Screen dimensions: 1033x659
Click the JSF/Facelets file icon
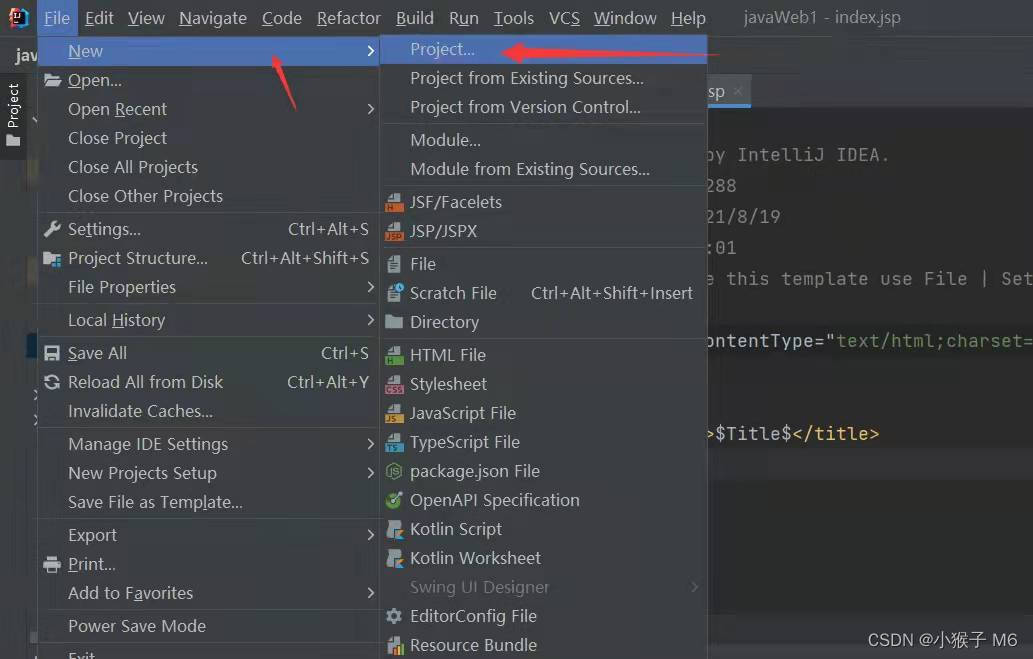click(x=394, y=202)
